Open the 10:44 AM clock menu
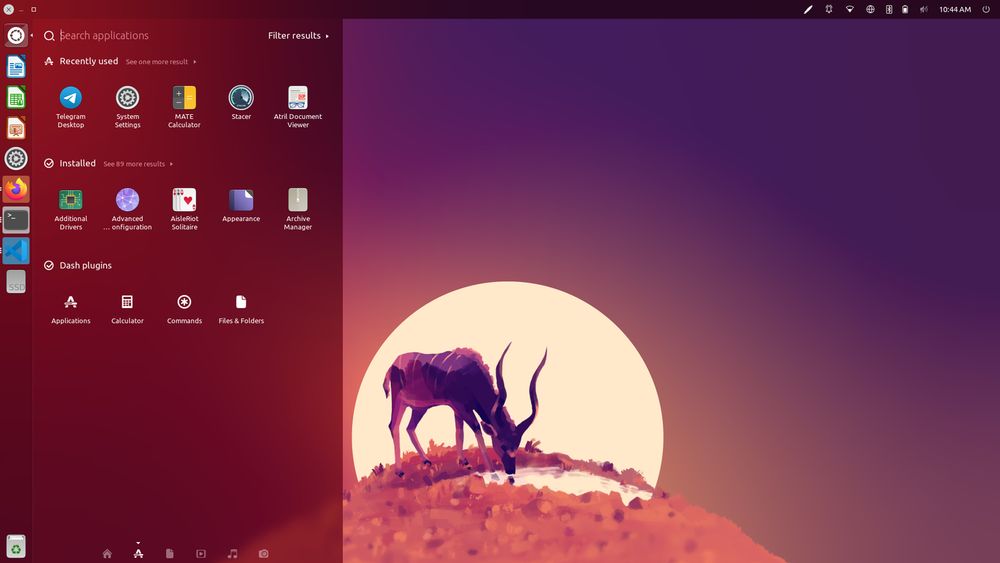Image resolution: width=1000 pixels, height=563 pixels. (x=955, y=9)
